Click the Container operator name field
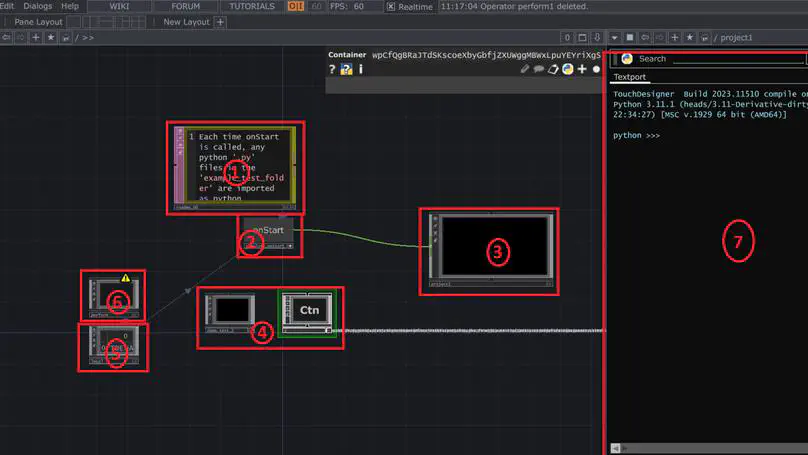The width and height of the screenshot is (808, 455). click(486, 55)
